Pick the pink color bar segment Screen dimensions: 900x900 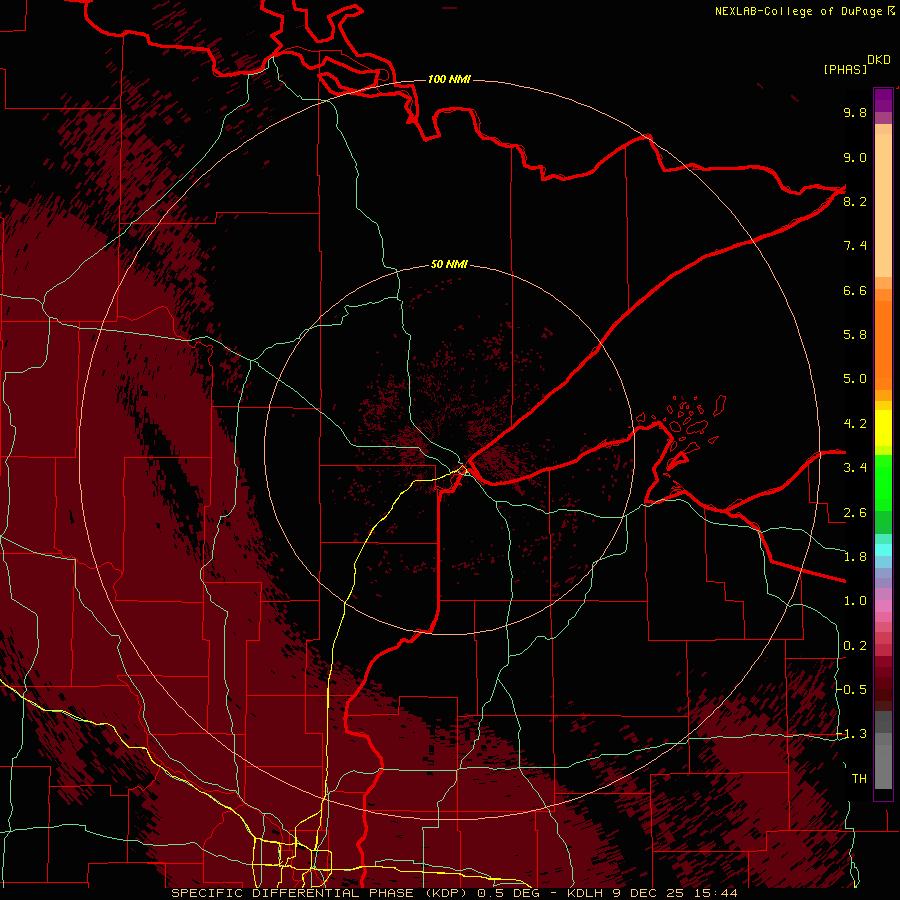click(x=883, y=606)
